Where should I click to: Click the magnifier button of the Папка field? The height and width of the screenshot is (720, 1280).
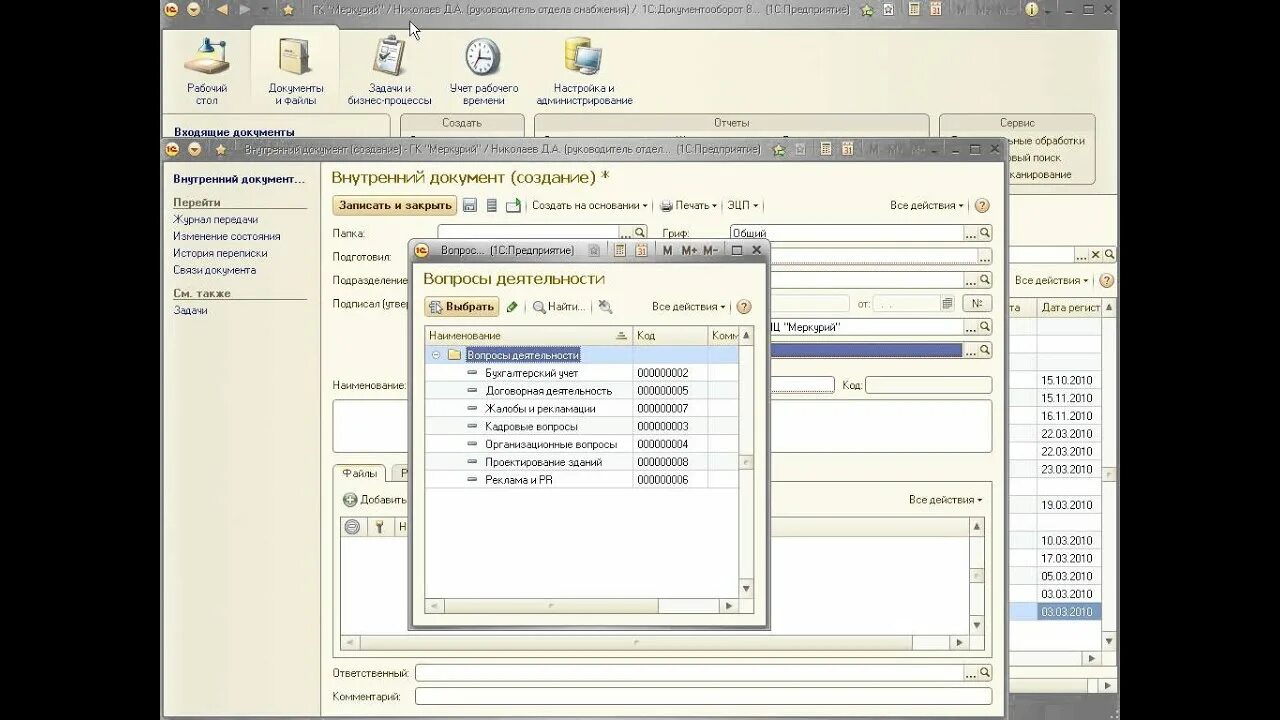[641, 233]
